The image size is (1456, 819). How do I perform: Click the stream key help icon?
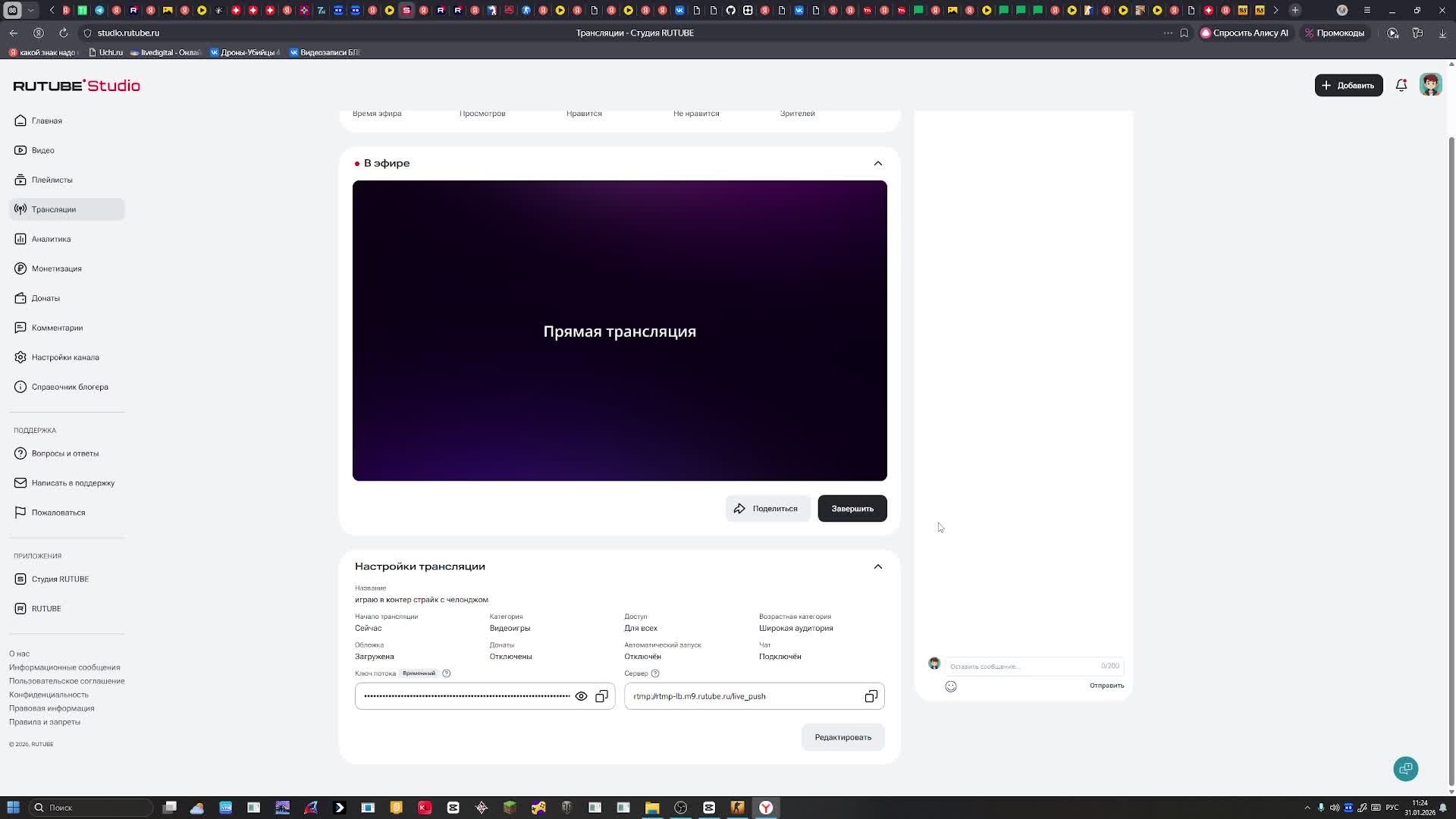pos(446,673)
